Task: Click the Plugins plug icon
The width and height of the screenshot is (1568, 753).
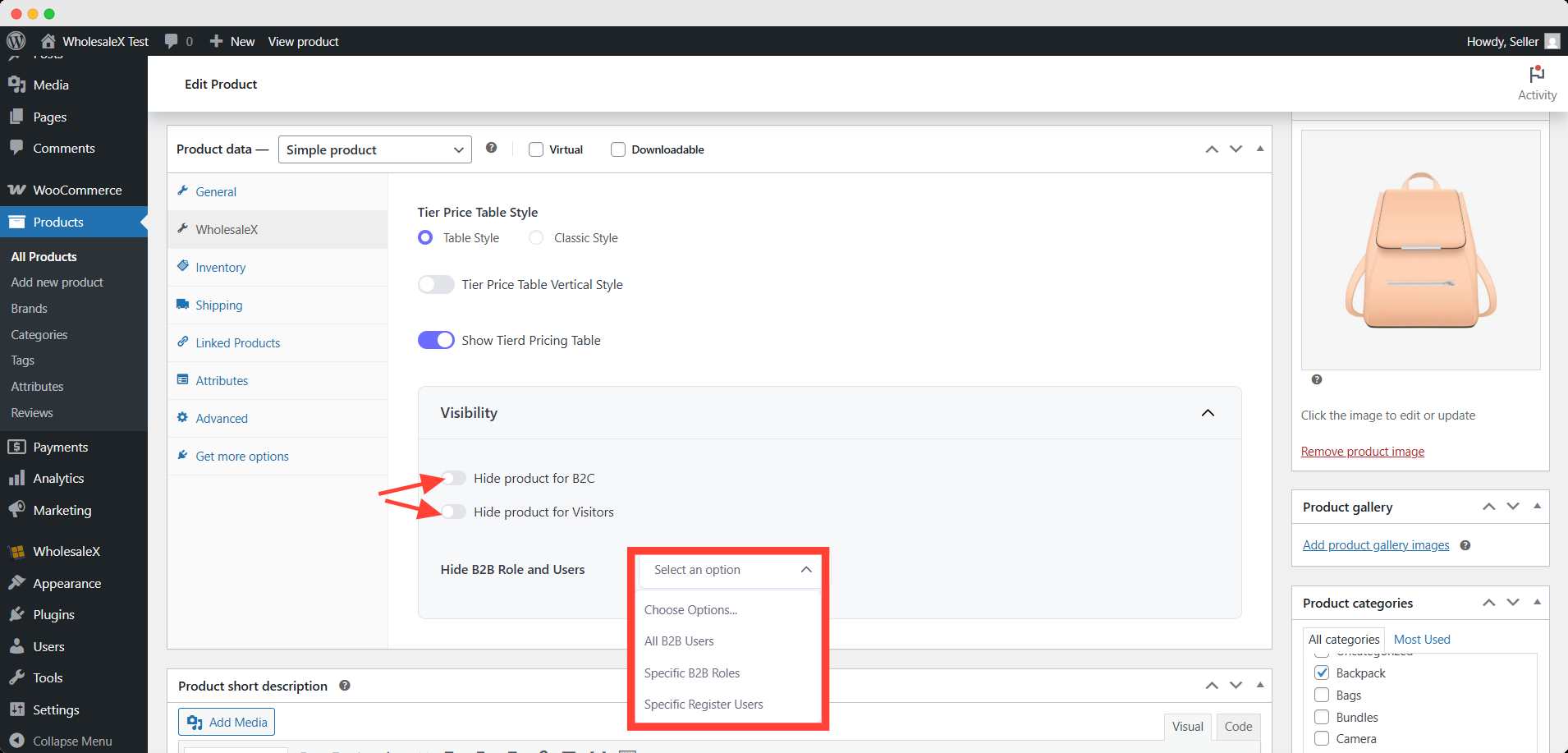Action: 16,614
